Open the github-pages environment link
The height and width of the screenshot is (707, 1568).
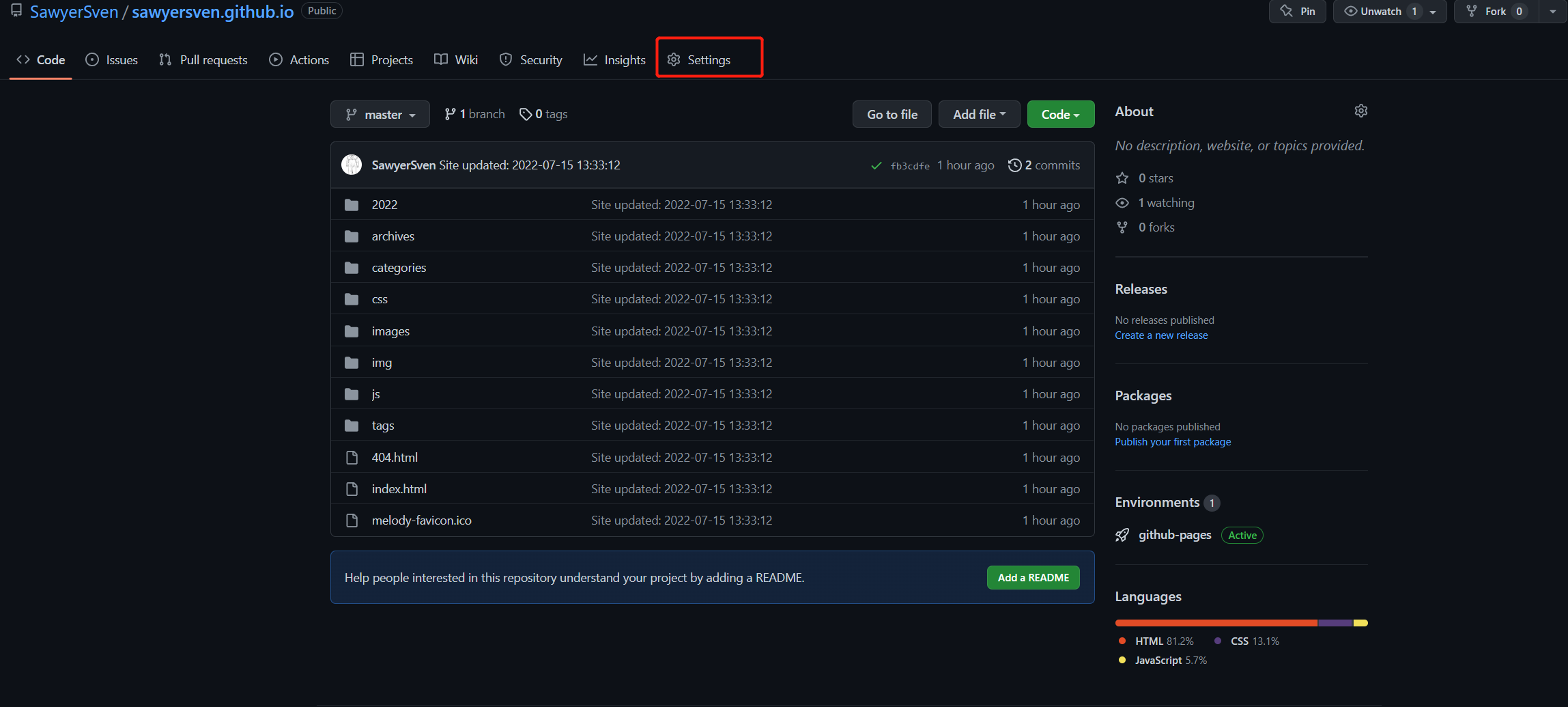[1175, 535]
